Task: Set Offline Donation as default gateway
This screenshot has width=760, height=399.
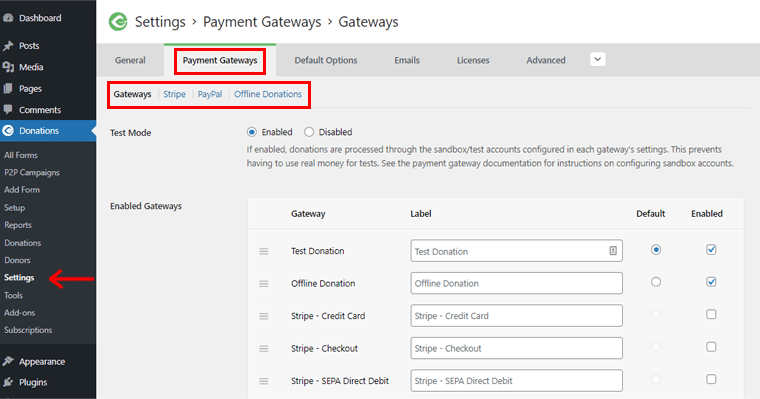Action: [x=656, y=282]
